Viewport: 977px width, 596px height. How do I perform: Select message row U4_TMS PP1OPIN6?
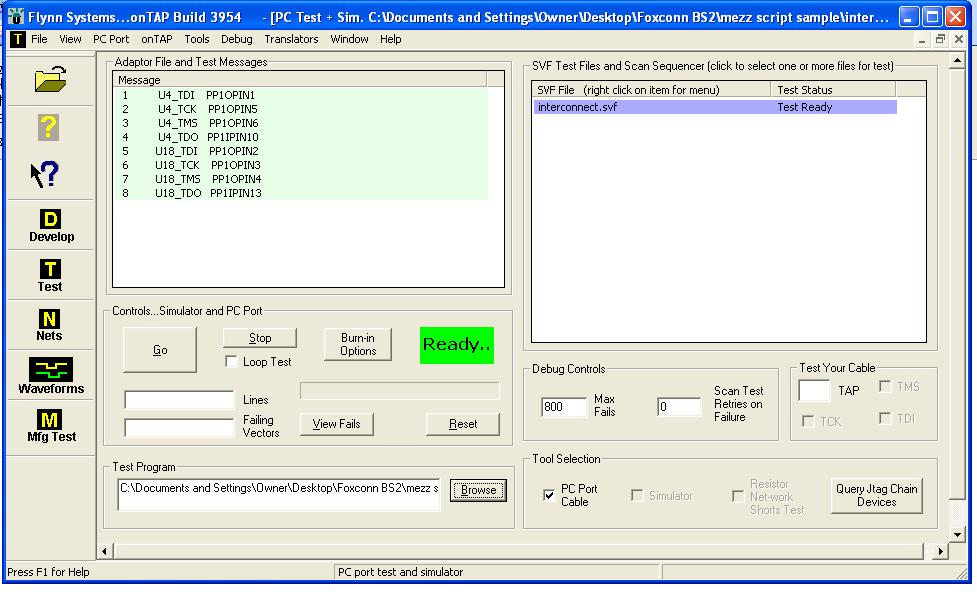pos(300,123)
